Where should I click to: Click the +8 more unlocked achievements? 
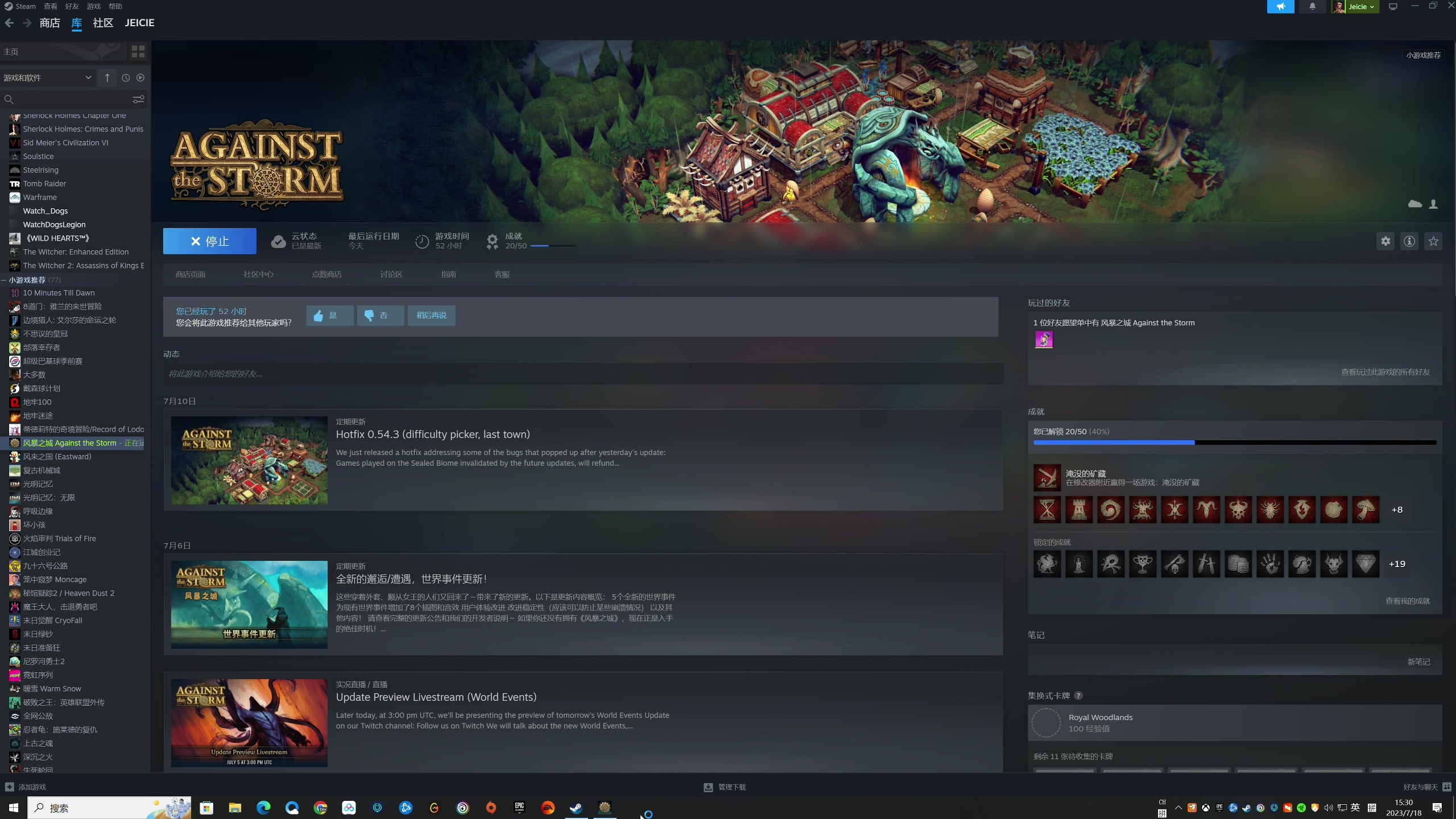click(1397, 510)
